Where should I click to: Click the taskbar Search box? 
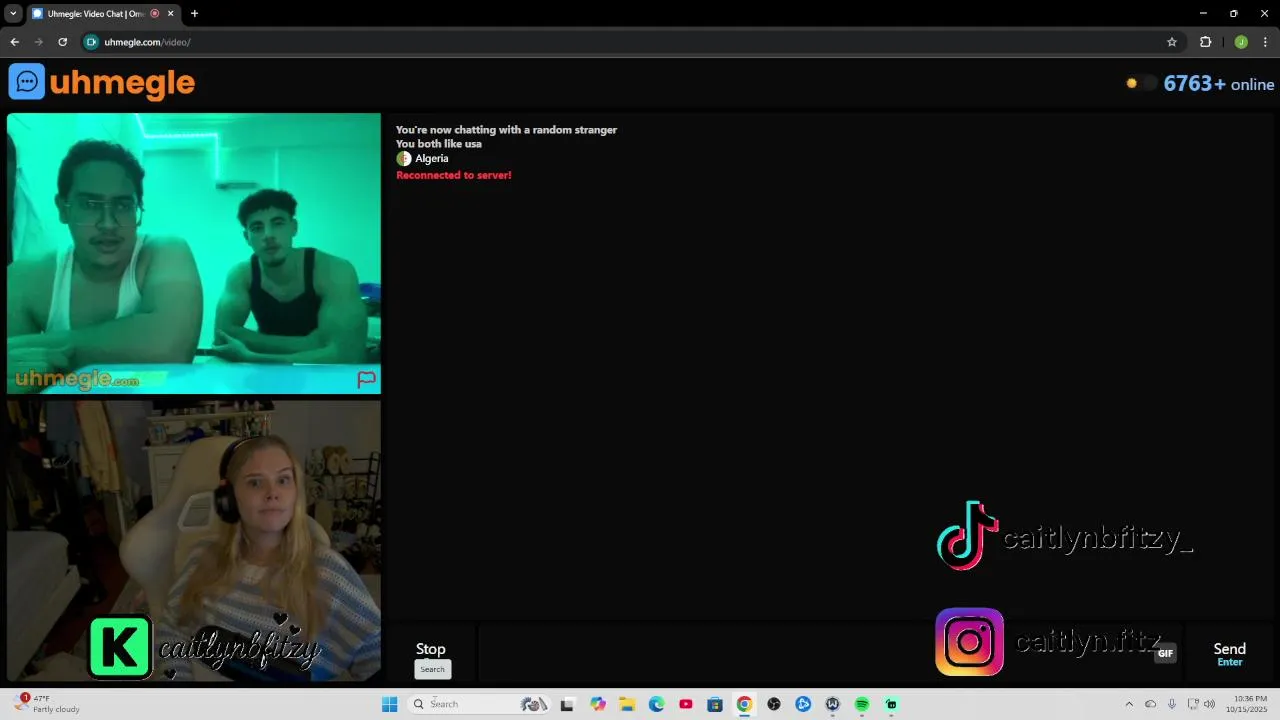480,704
